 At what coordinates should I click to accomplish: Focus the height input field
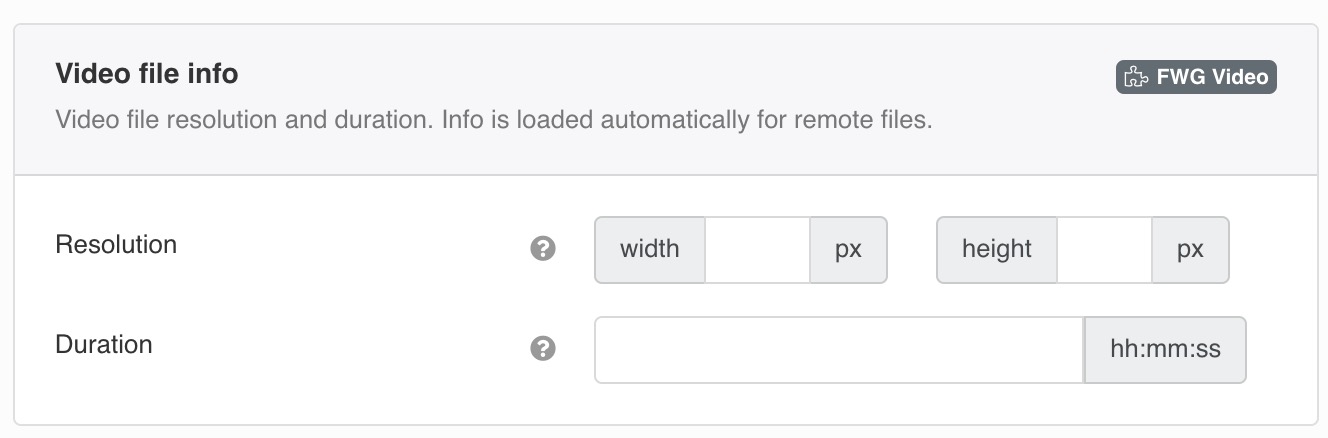click(1104, 250)
